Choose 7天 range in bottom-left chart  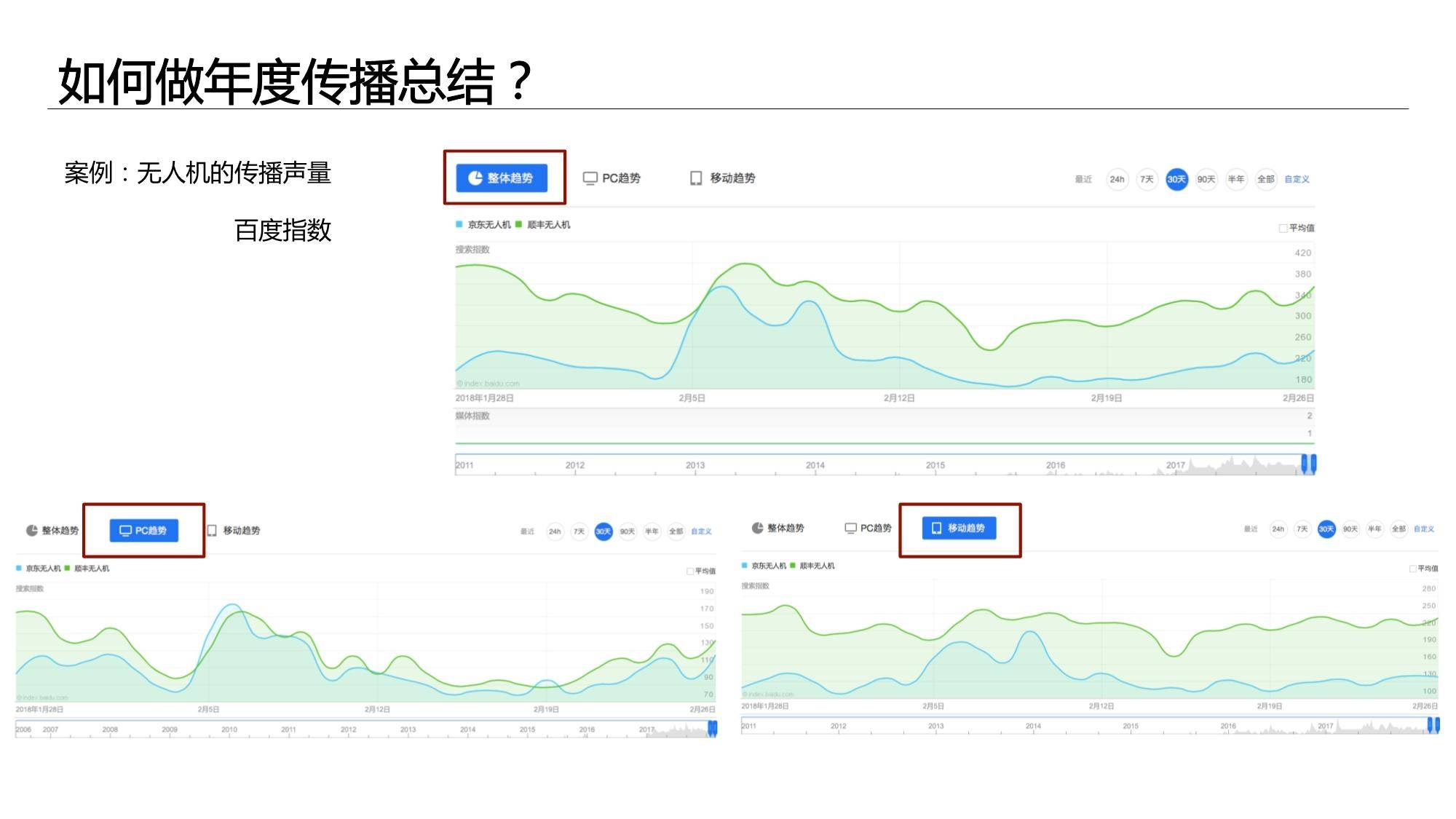[579, 531]
